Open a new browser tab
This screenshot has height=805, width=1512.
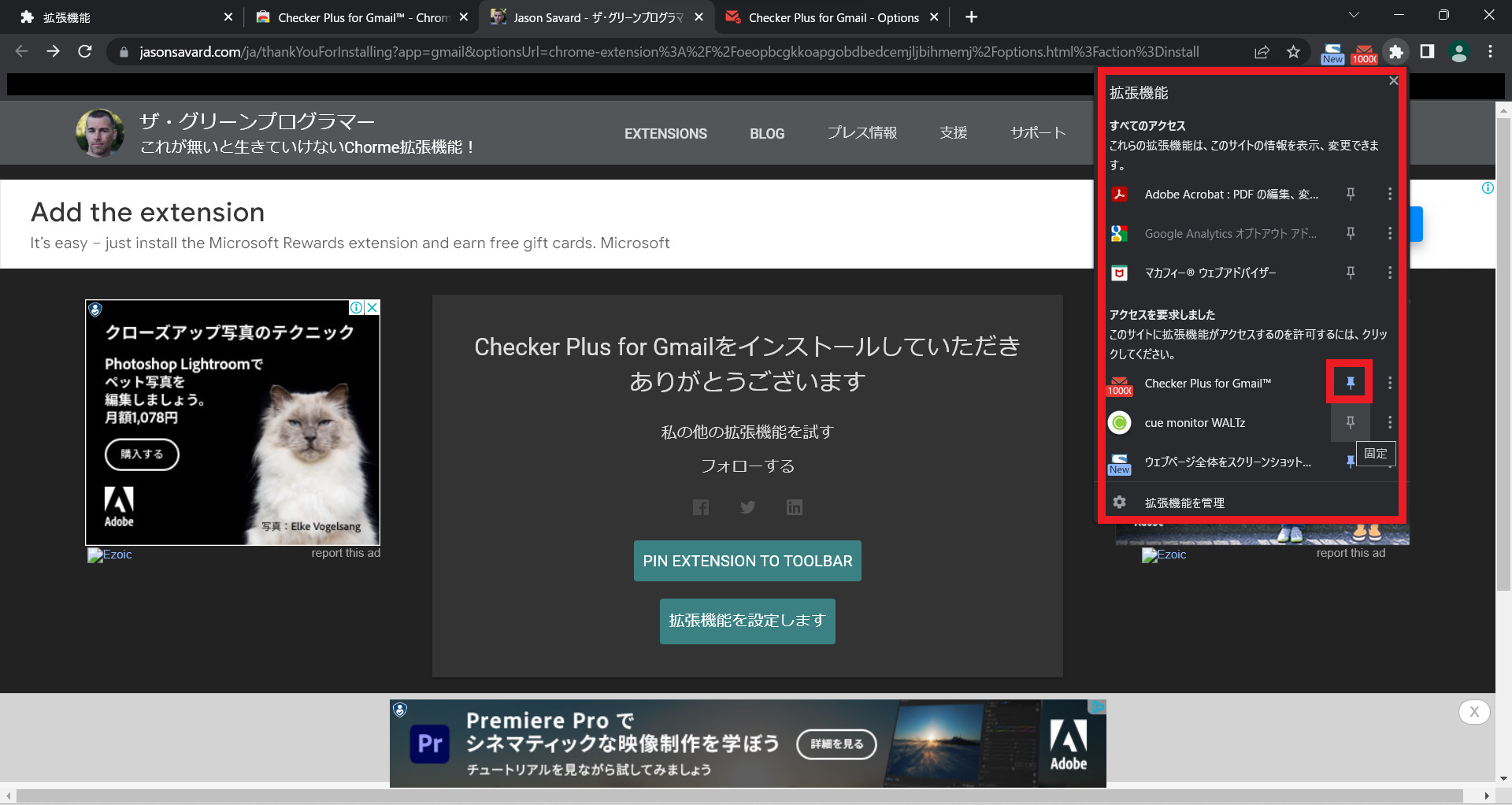[x=971, y=17]
